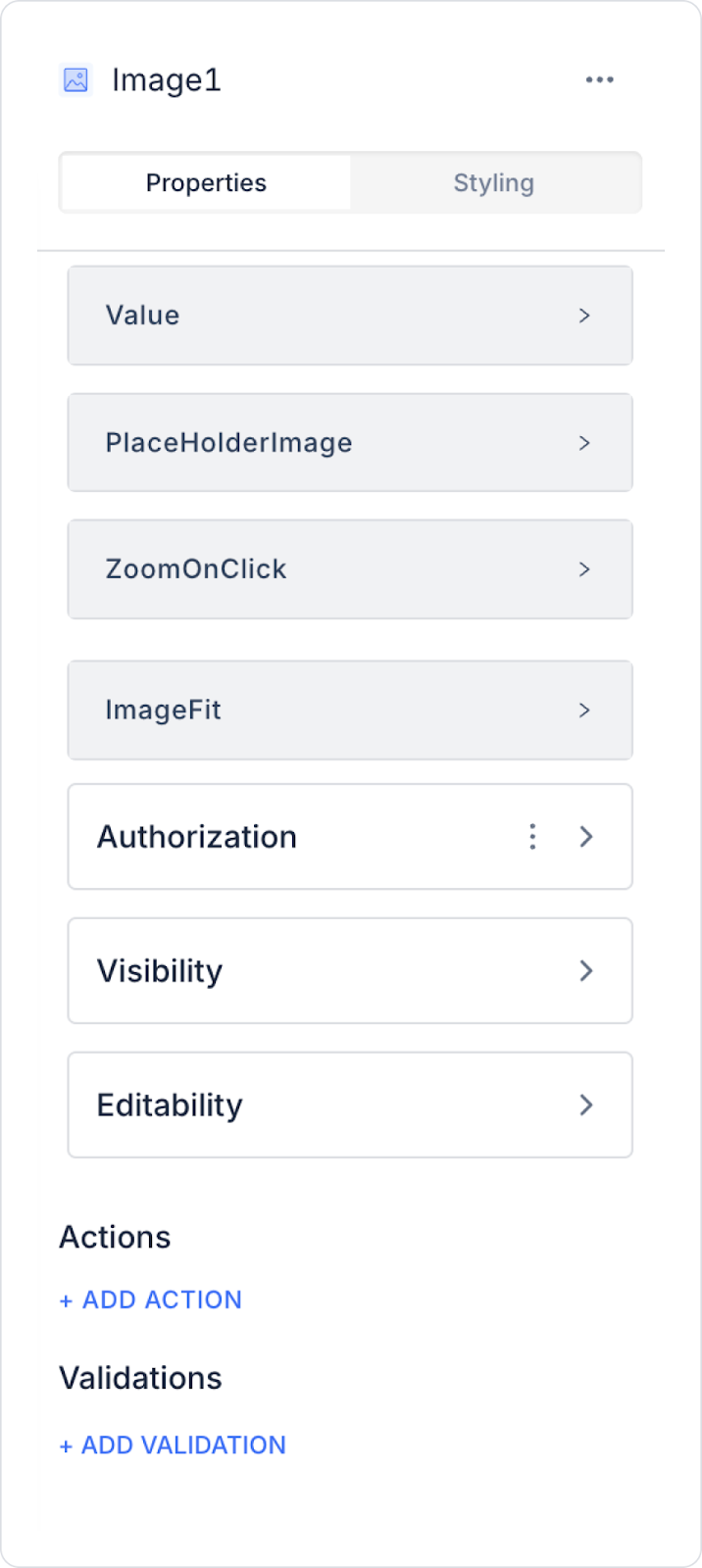Select the ZoomOnClick property label

(196, 569)
